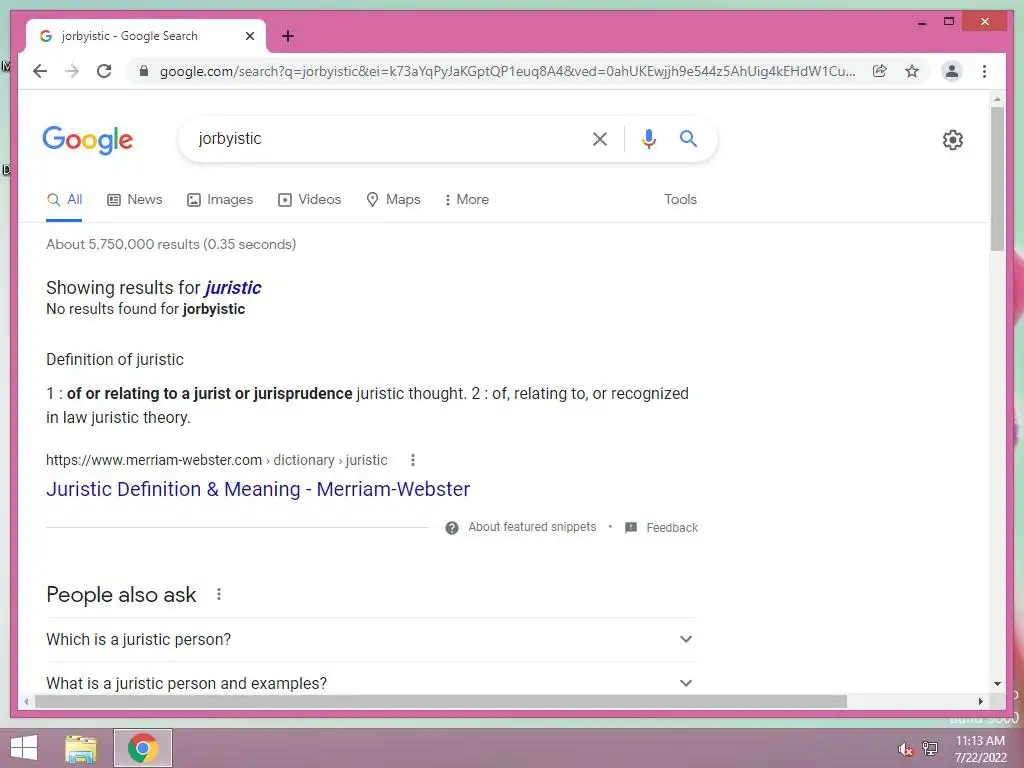
Task: Expand 'Which is a juristic person?' question
Action: 371,639
